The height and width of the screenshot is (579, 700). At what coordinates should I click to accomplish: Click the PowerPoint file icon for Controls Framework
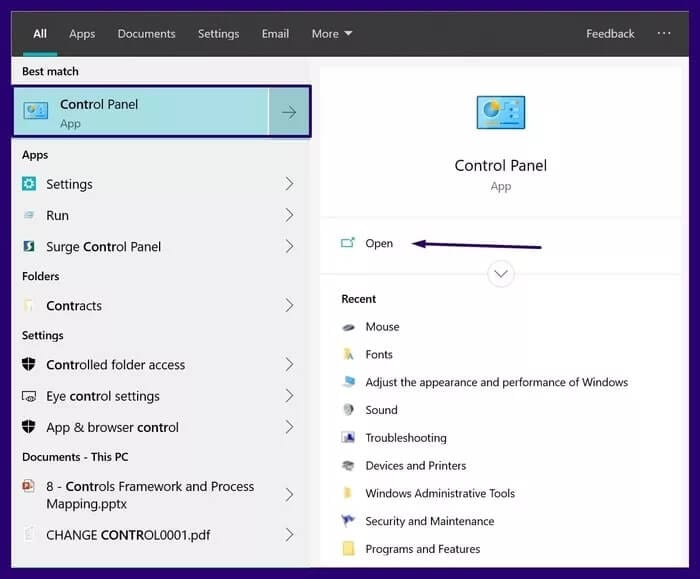28,485
